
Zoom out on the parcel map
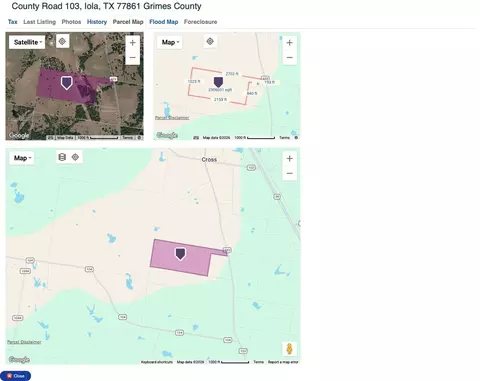point(290,57)
